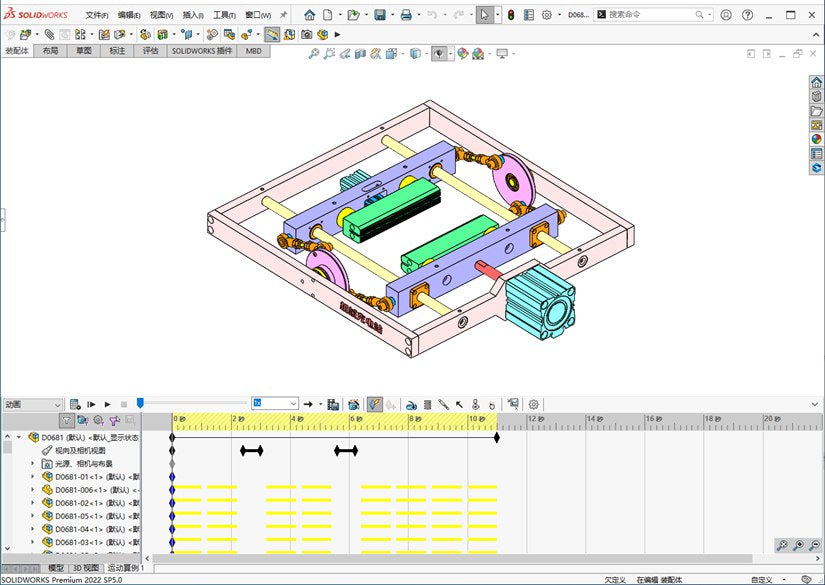Open Design Library icon in task pane

coord(816,96)
